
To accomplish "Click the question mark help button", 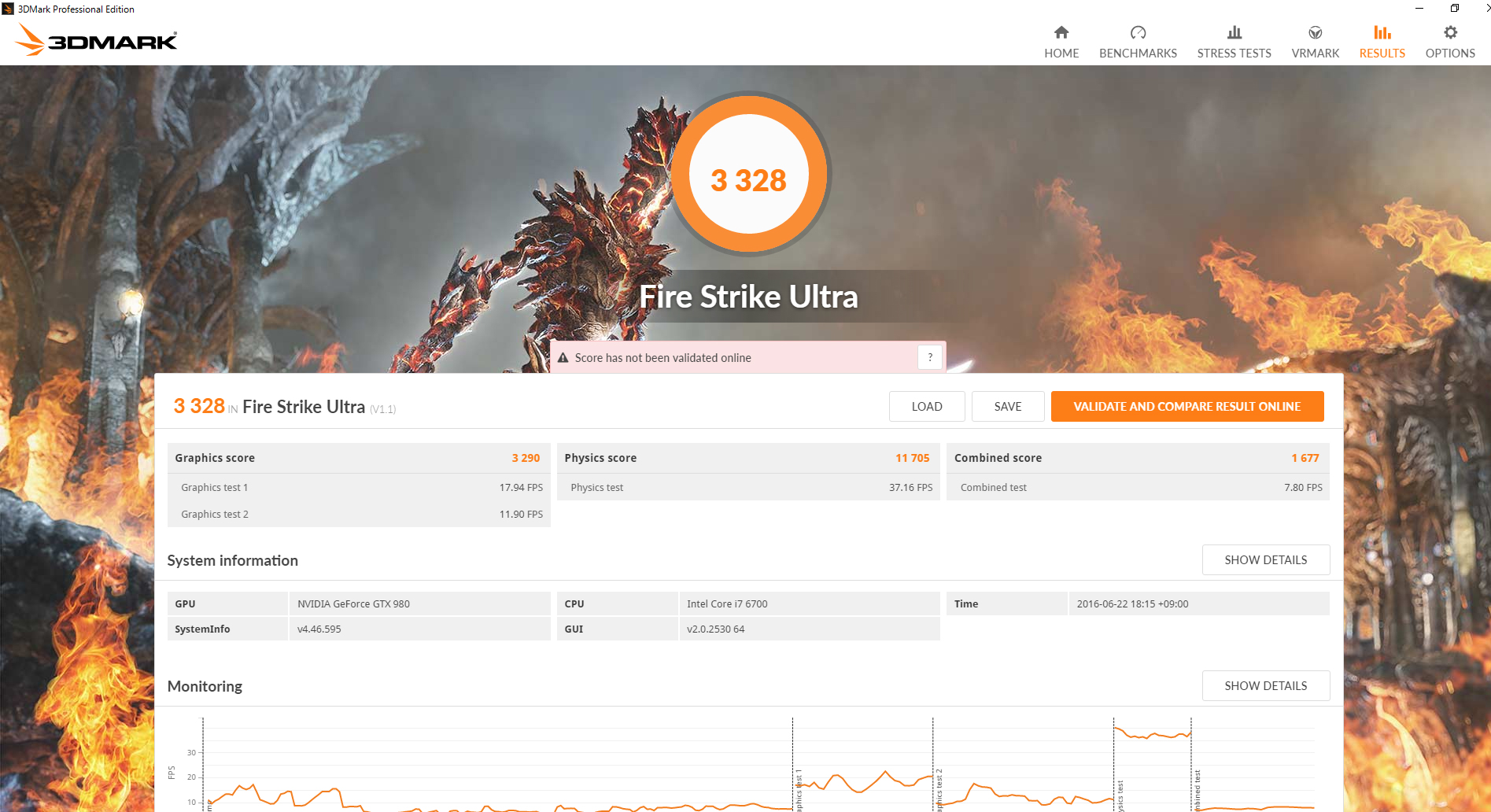I will pyautogui.click(x=930, y=357).
